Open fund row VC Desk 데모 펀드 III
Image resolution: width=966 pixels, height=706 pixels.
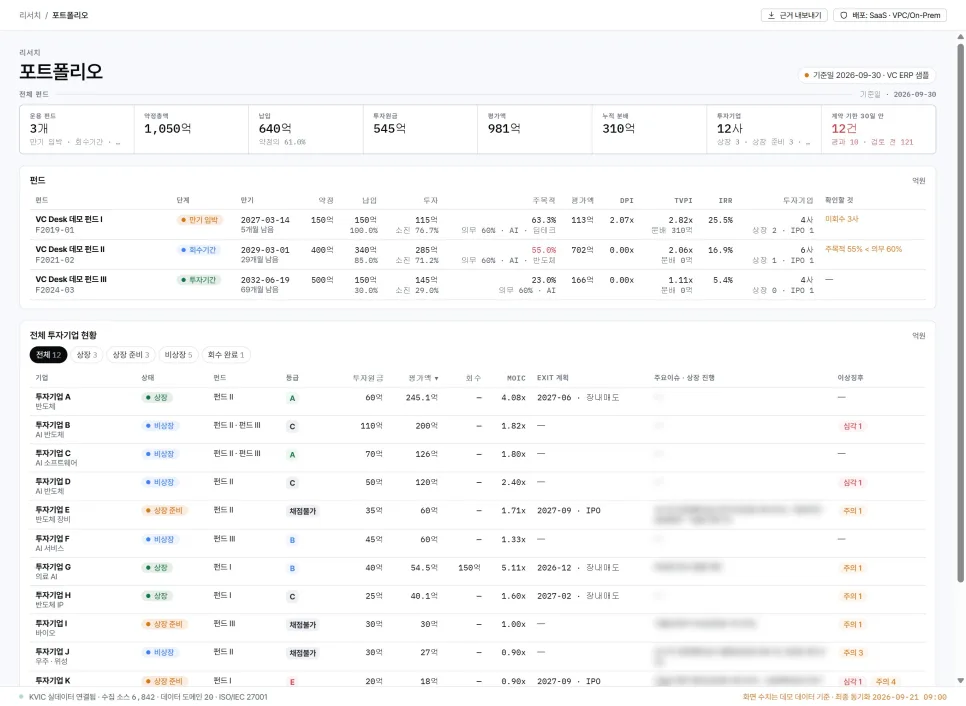[x=477, y=285]
